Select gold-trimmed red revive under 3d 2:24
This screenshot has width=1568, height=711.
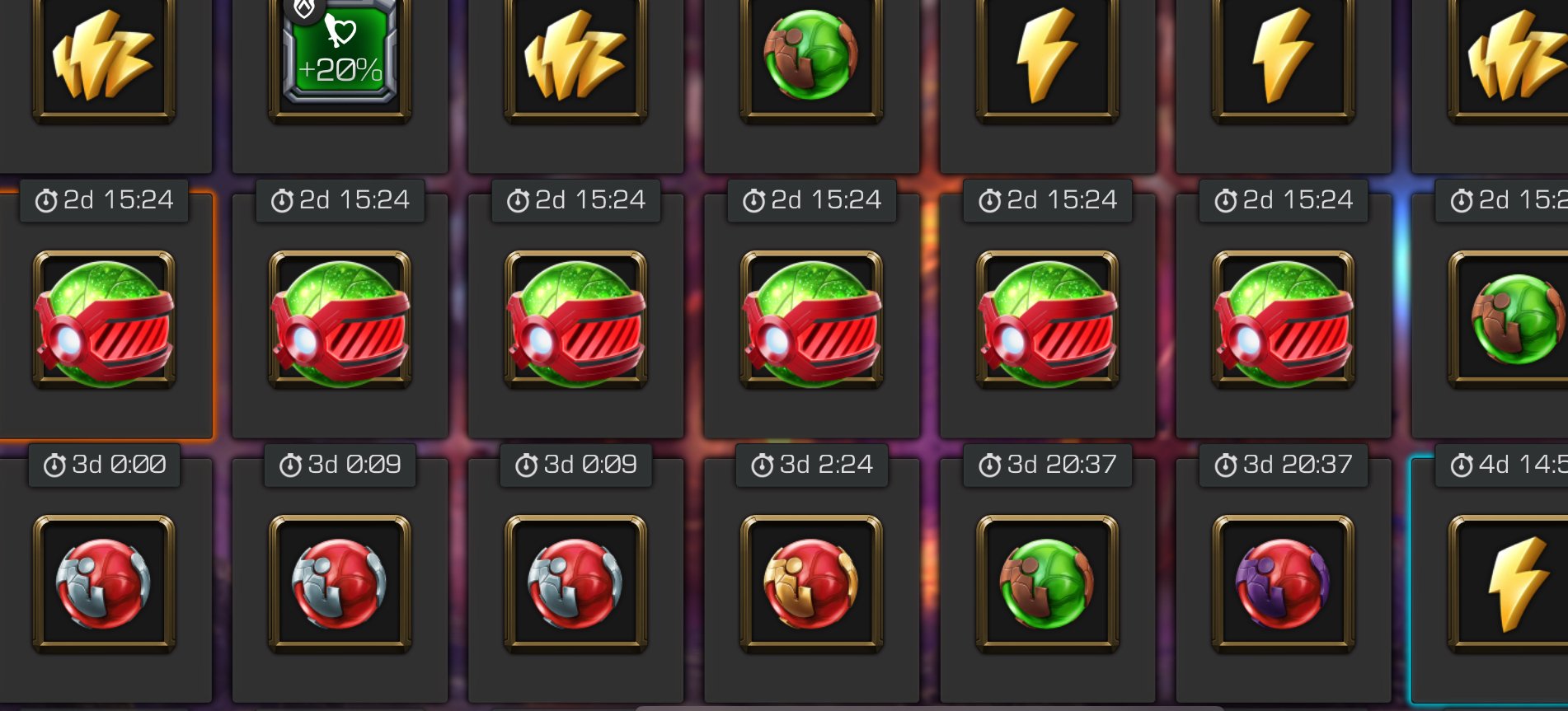click(811, 583)
